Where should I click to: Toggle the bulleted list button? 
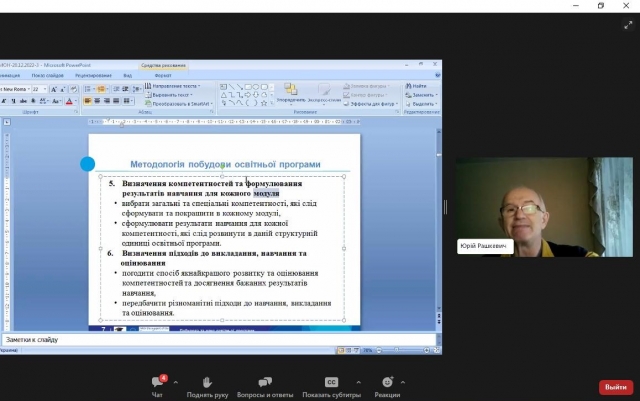click(88, 88)
